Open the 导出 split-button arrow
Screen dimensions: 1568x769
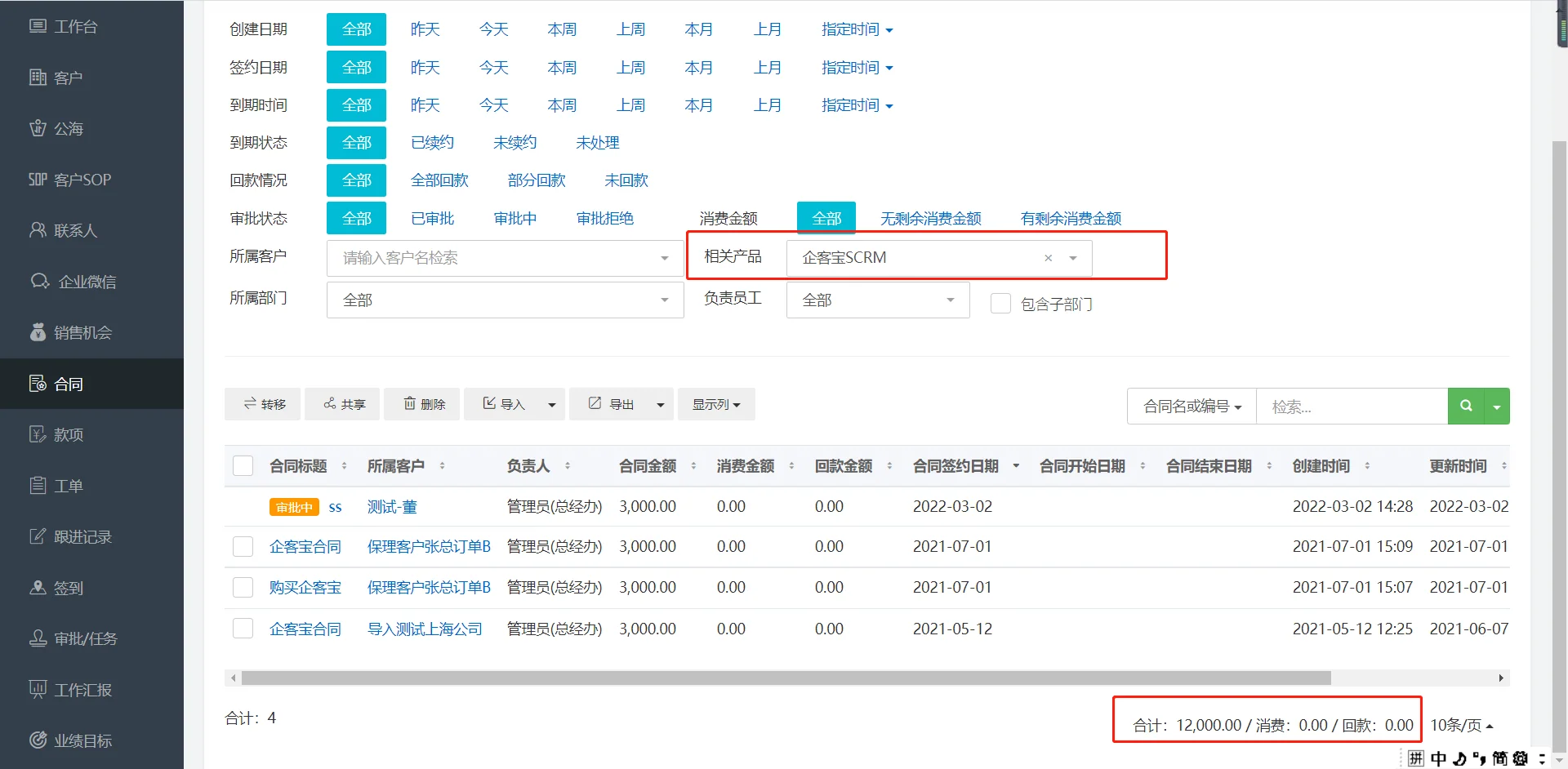pyautogui.click(x=661, y=404)
